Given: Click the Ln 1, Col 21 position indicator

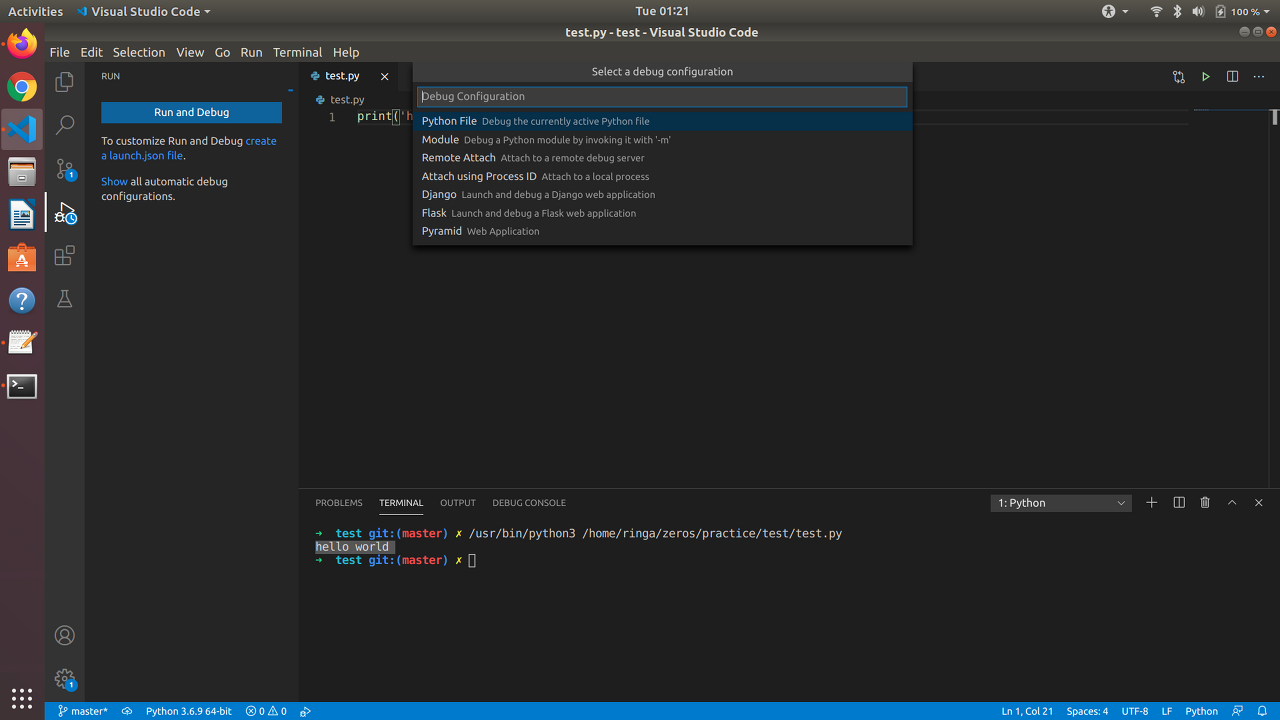Looking at the screenshot, I should coord(1027,711).
